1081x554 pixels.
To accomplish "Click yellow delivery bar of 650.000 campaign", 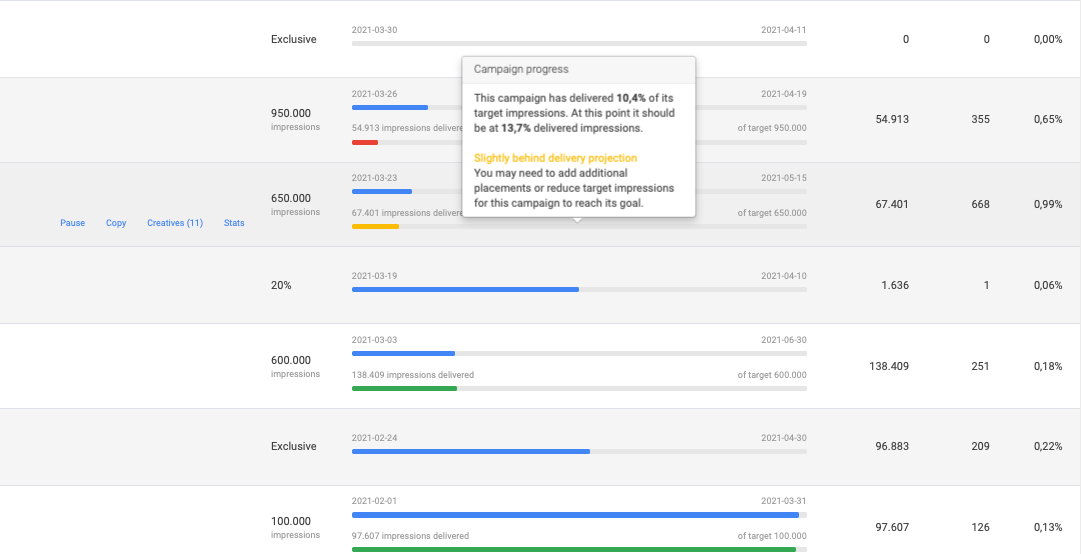I will point(375,227).
